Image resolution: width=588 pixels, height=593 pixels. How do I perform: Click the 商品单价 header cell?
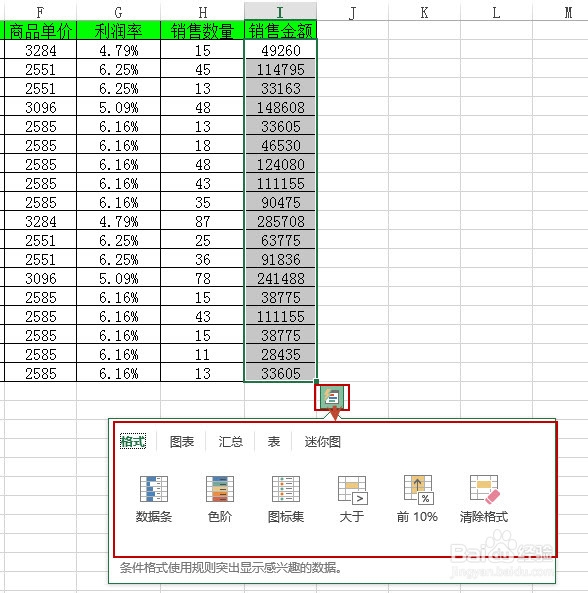(x=40, y=31)
